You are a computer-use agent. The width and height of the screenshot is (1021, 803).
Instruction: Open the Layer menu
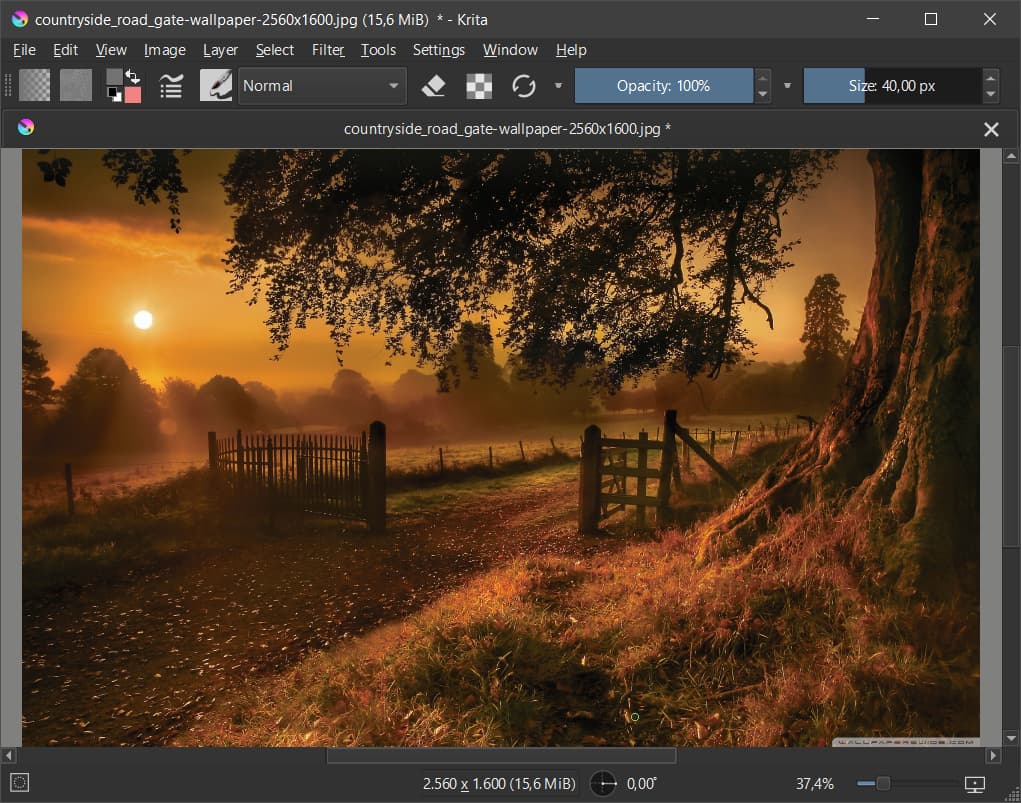point(220,50)
